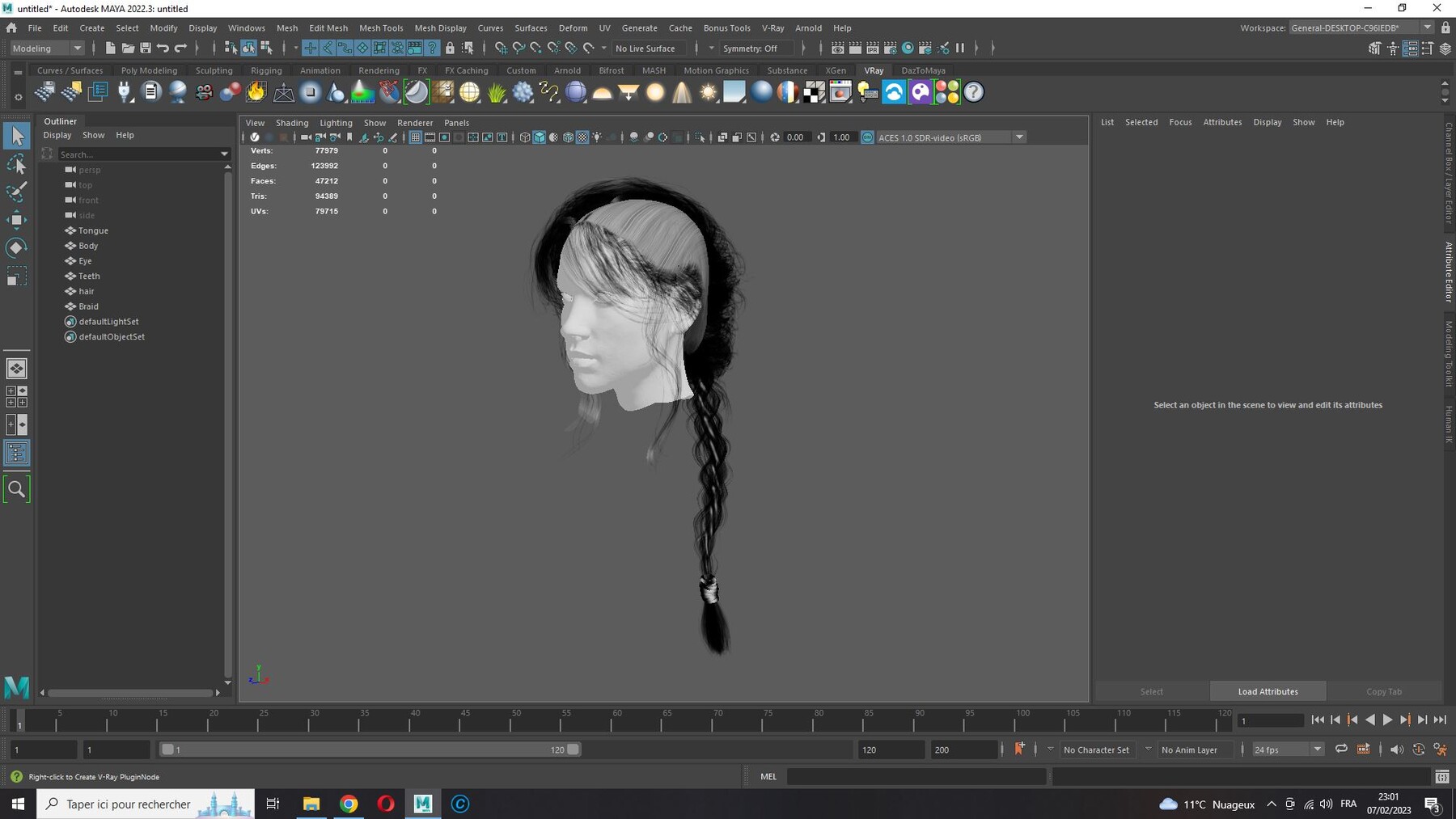Activate the Paint Selection tool
This screenshot has height=819, width=1456.
pyautogui.click(x=16, y=192)
